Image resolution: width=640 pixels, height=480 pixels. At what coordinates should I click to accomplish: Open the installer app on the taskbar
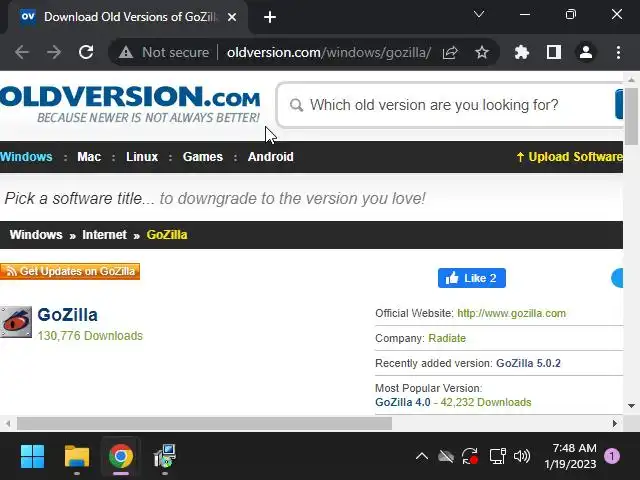tap(165, 456)
